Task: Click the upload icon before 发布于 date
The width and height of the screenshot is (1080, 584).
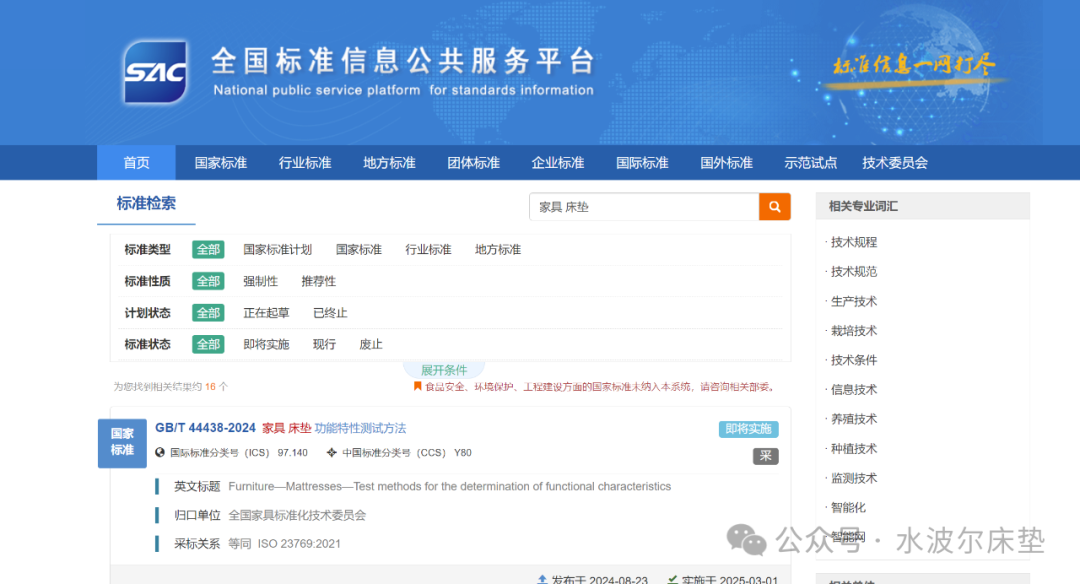Action: tap(543, 579)
